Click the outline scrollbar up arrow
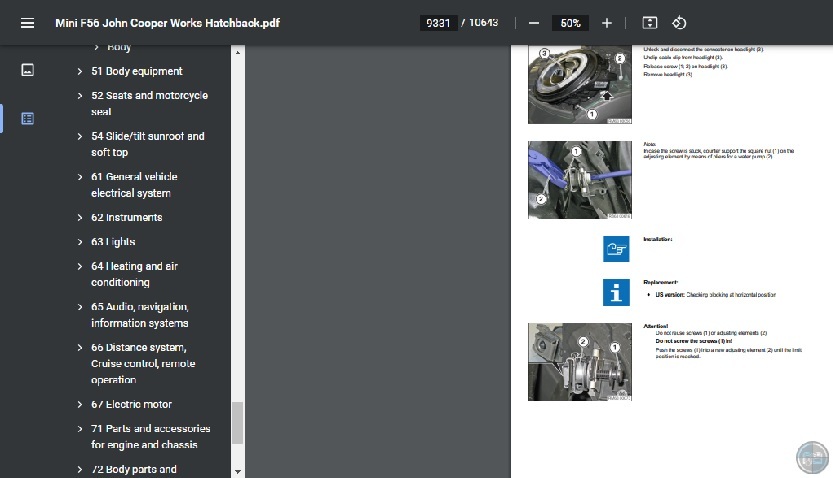 (237, 52)
